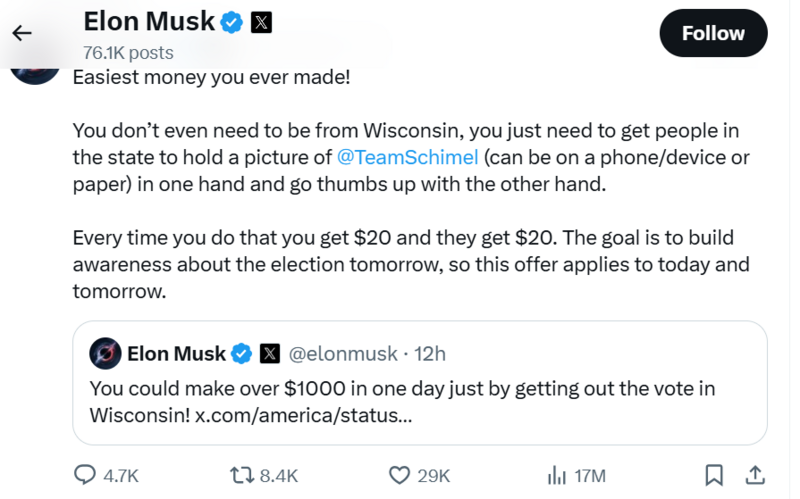Click the verified badge in quoted post
The width and height of the screenshot is (800, 499).
[x=241, y=353]
